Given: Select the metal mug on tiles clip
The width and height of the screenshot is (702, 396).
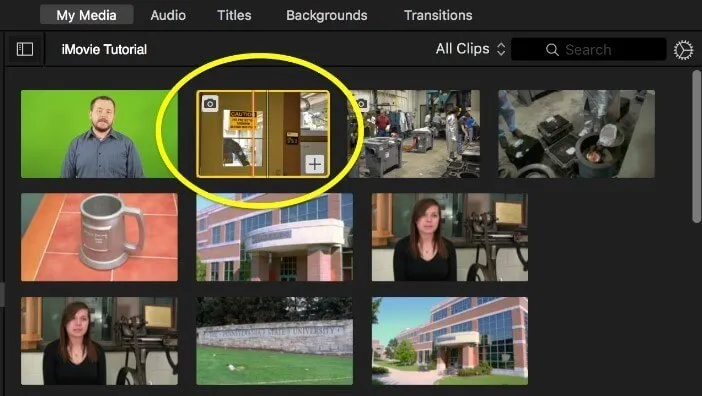Looking at the screenshot, I should [x=99, y=237].
